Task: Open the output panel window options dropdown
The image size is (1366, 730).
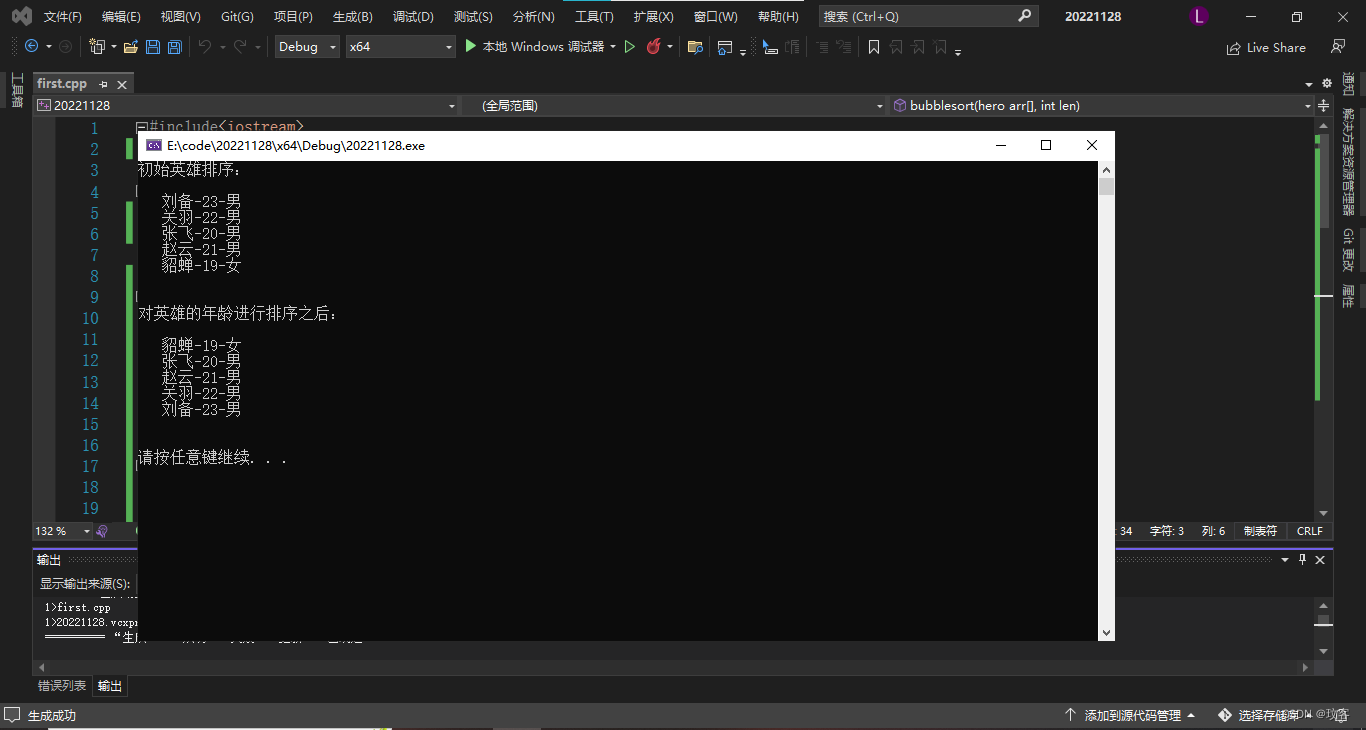Action: [x=1285, y=559]
